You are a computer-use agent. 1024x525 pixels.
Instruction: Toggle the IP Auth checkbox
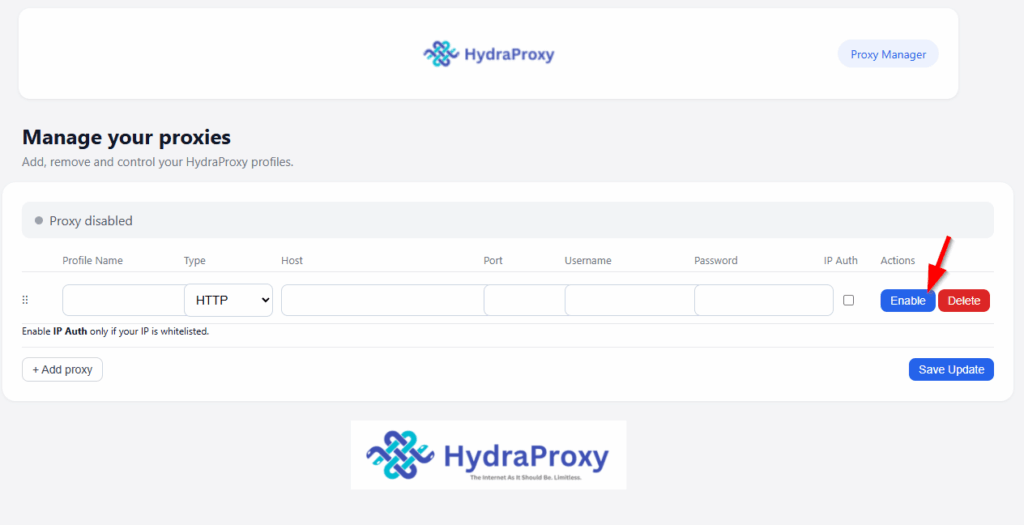848,300
